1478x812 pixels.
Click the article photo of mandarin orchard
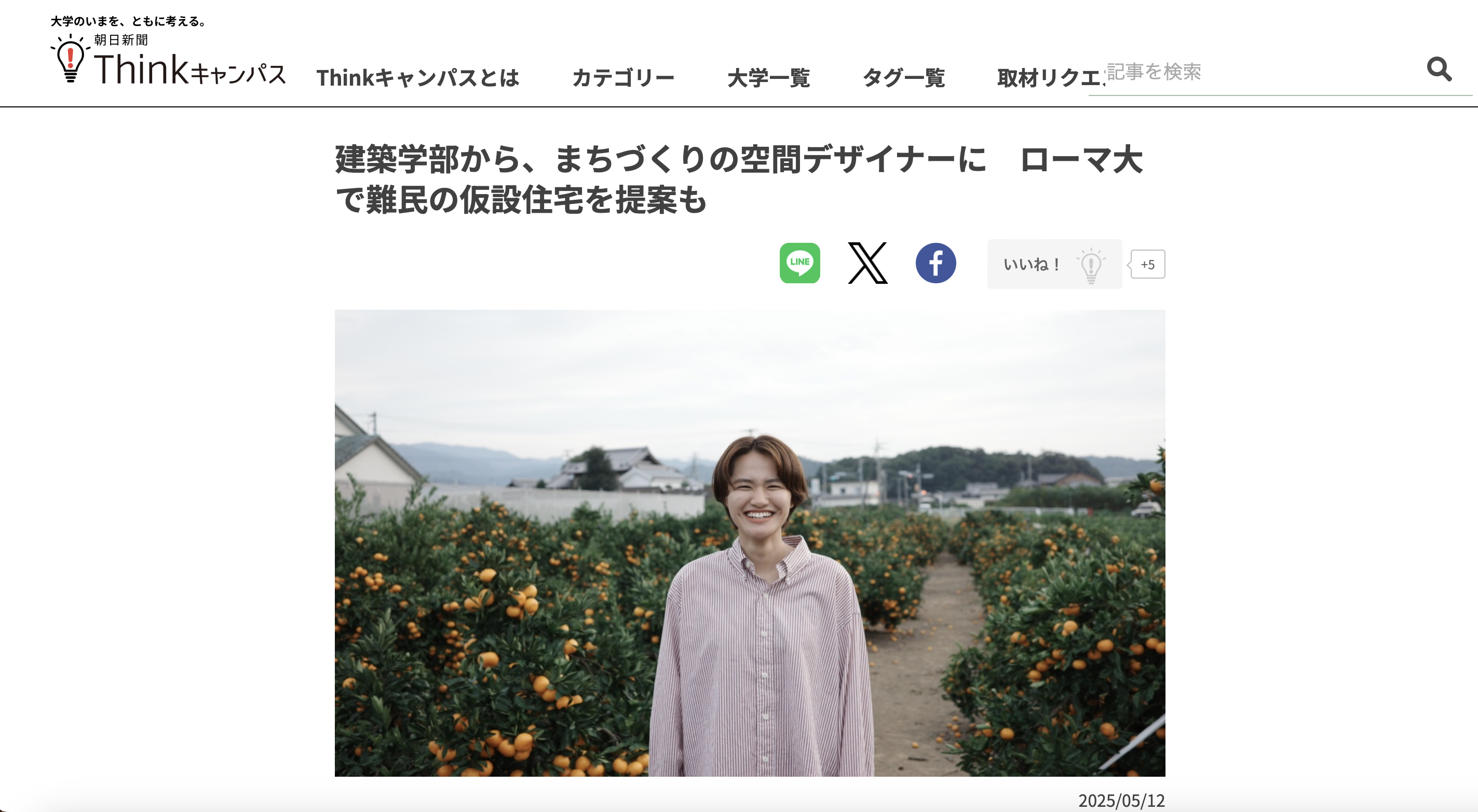pos(750,543)
